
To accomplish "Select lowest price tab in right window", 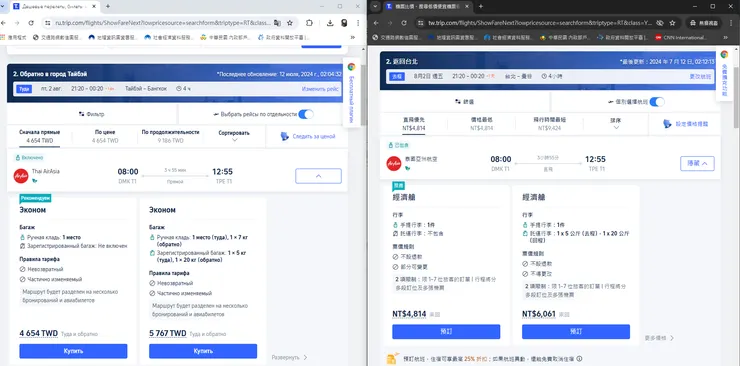I will 481,124.
